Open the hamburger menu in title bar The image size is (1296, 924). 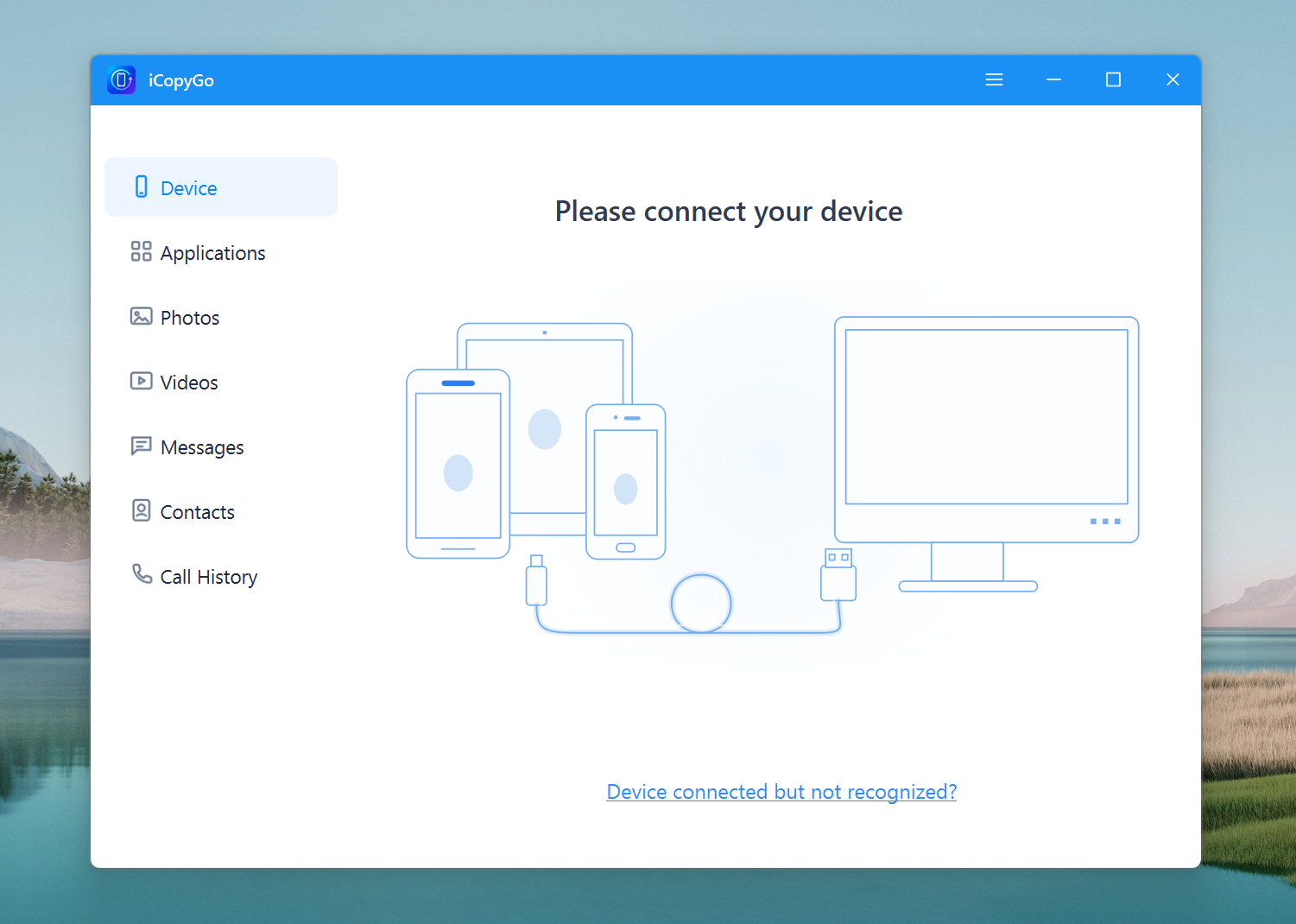[x=994, y=79]
